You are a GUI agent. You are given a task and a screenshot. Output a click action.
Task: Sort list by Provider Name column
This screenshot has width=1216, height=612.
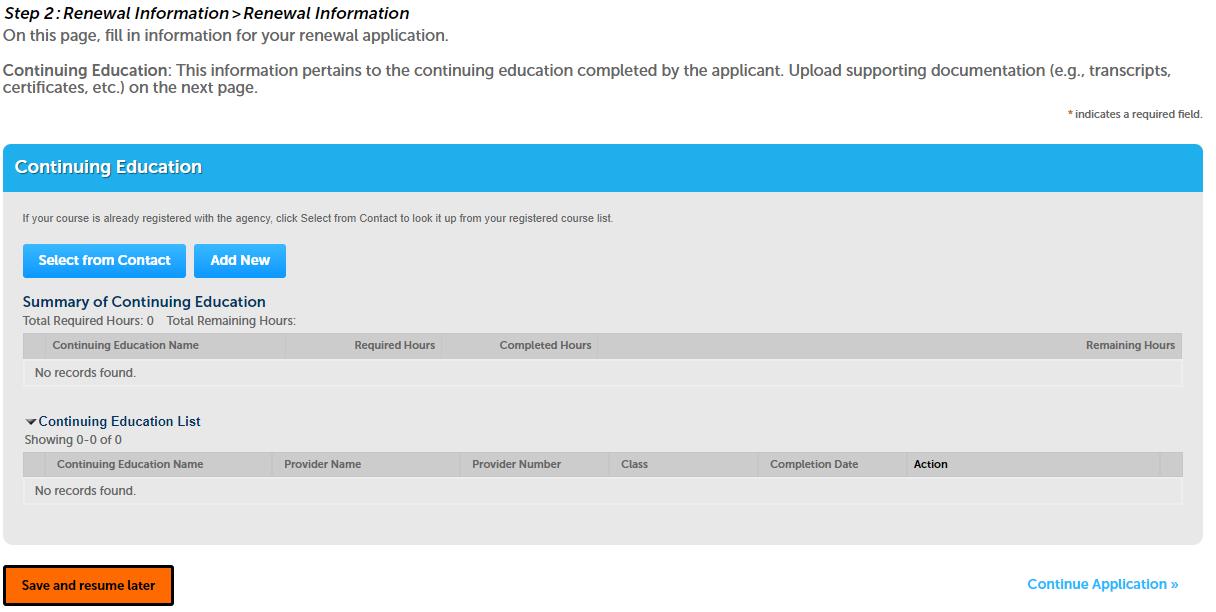[x=322, y=464]
